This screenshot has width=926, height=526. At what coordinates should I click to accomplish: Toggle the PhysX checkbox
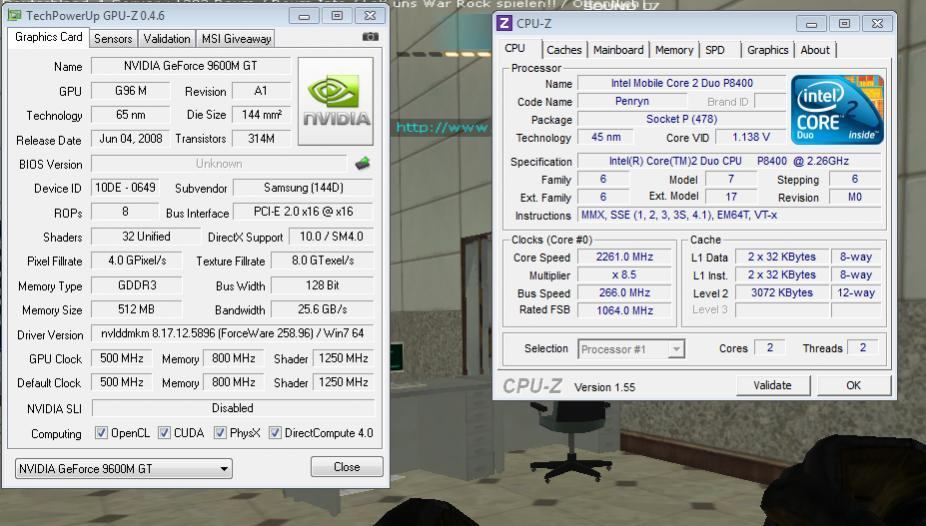tap(220, 433)
